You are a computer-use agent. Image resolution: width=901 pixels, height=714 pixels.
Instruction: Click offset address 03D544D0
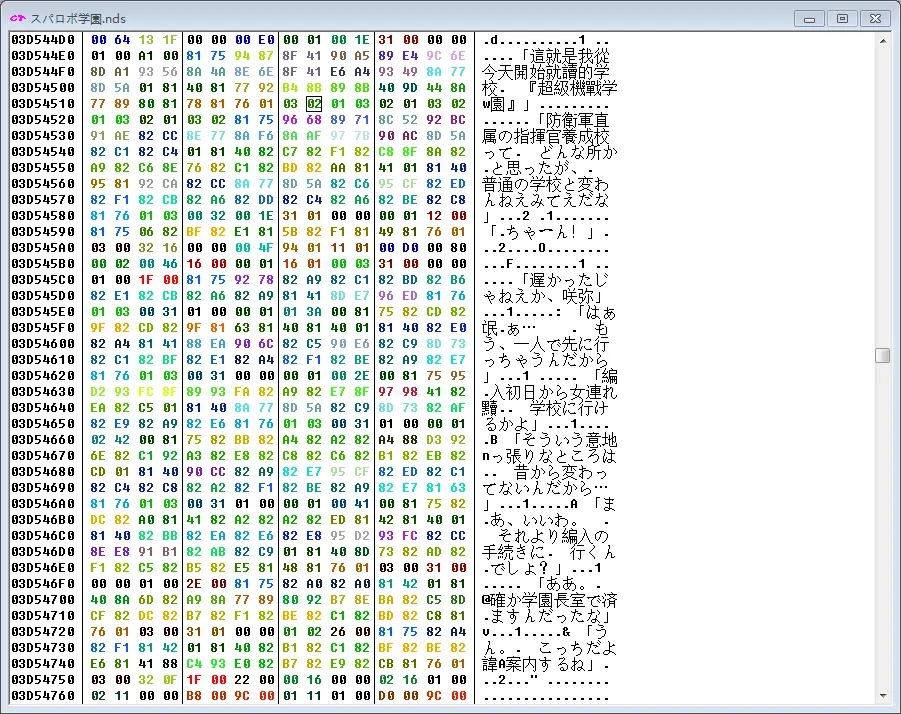click(x=44, y=39)
